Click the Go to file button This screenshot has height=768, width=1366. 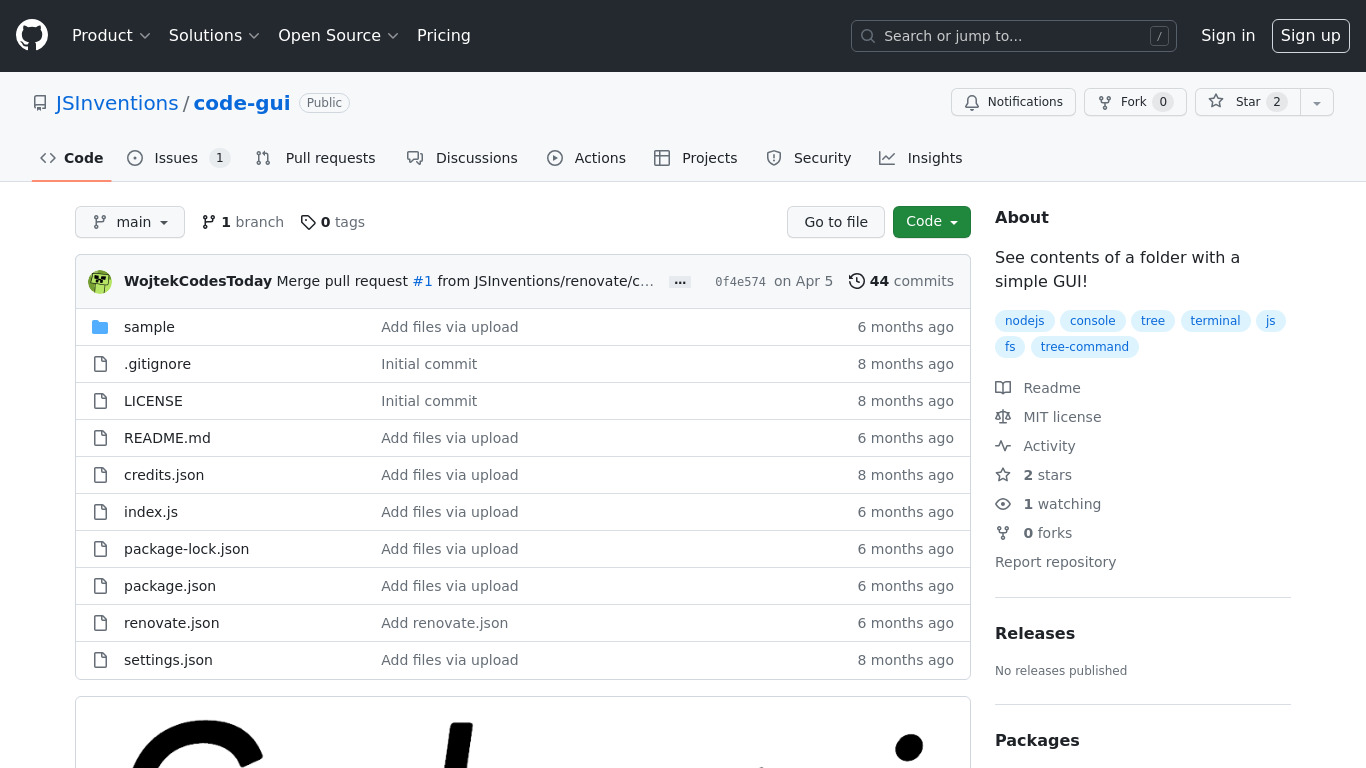pyautogui.click(x=836, y=222)
